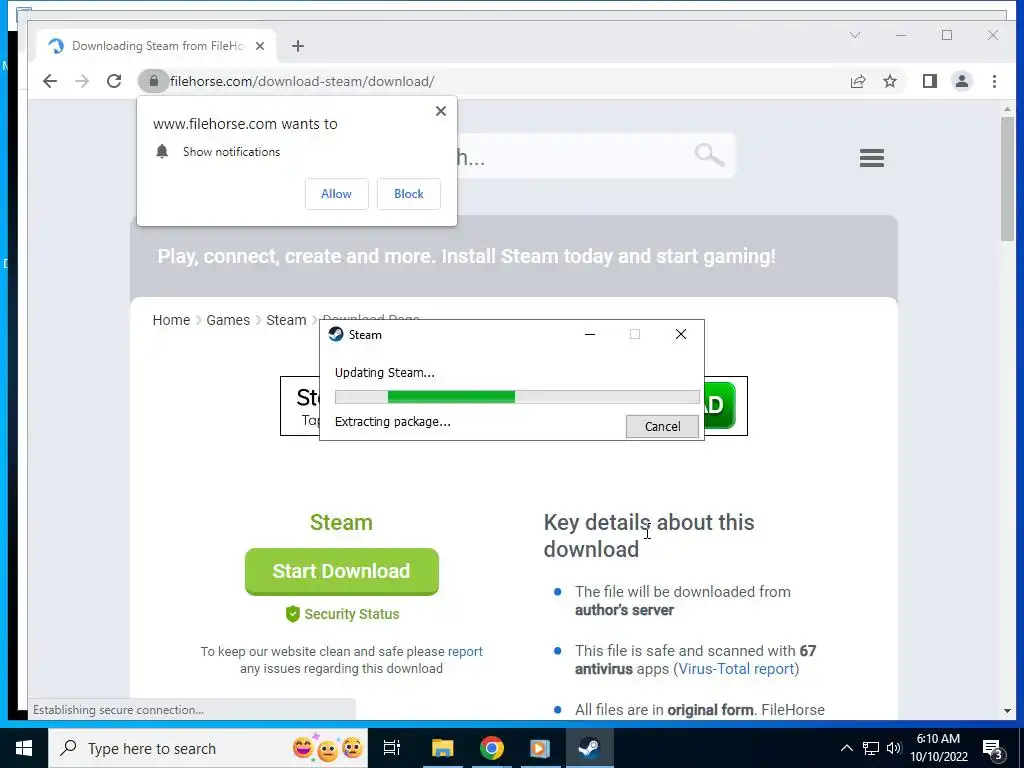Image resolution: width=1024 pixels, height=768 pixels.
Task: View site info via padlock icon
Action: click(x=154, y=81)
